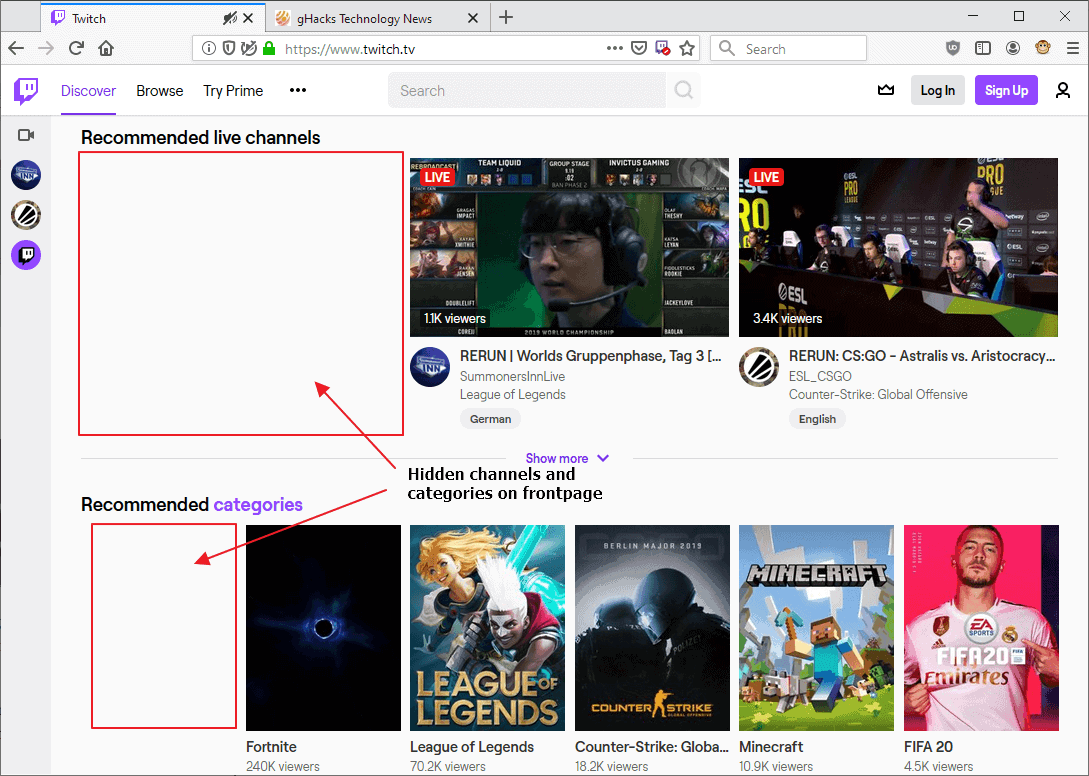Click SummonersInnLive avatar beside stream title
The height and width of the screenshot is (776, 1089).
tap(430, 367)
